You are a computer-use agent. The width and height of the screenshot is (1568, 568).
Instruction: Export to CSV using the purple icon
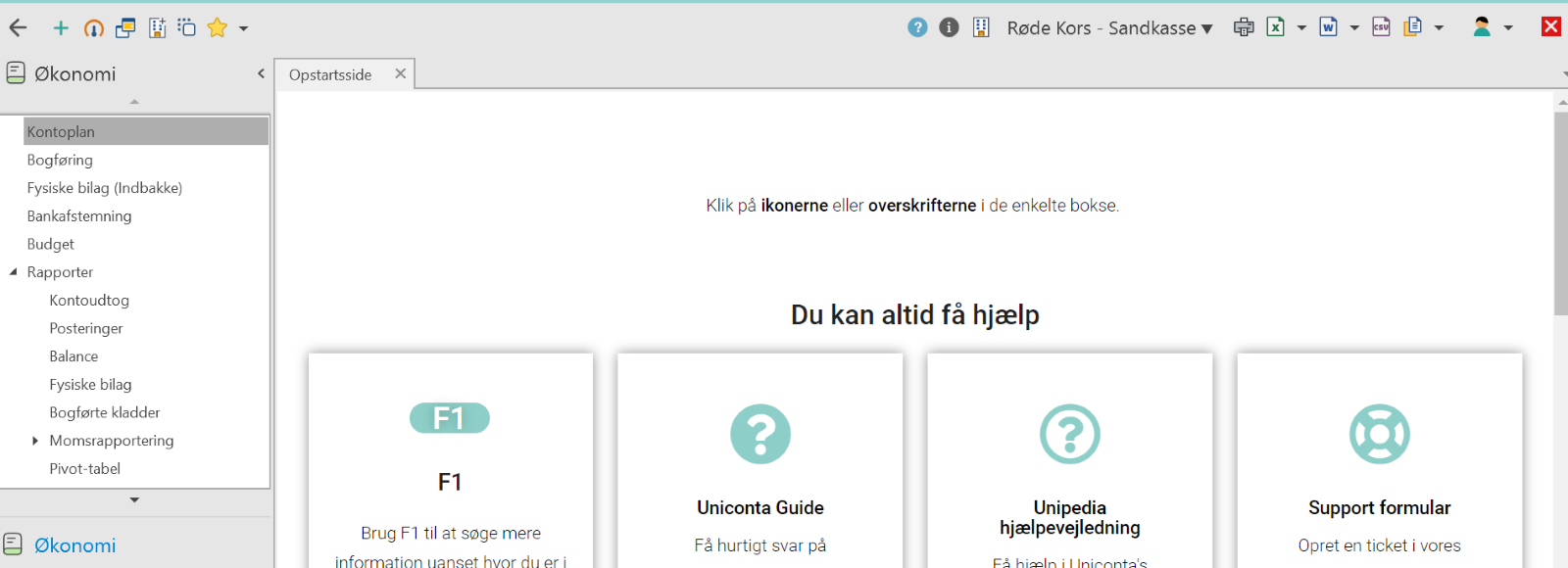pyautogui.click(x=1381, y=27)
